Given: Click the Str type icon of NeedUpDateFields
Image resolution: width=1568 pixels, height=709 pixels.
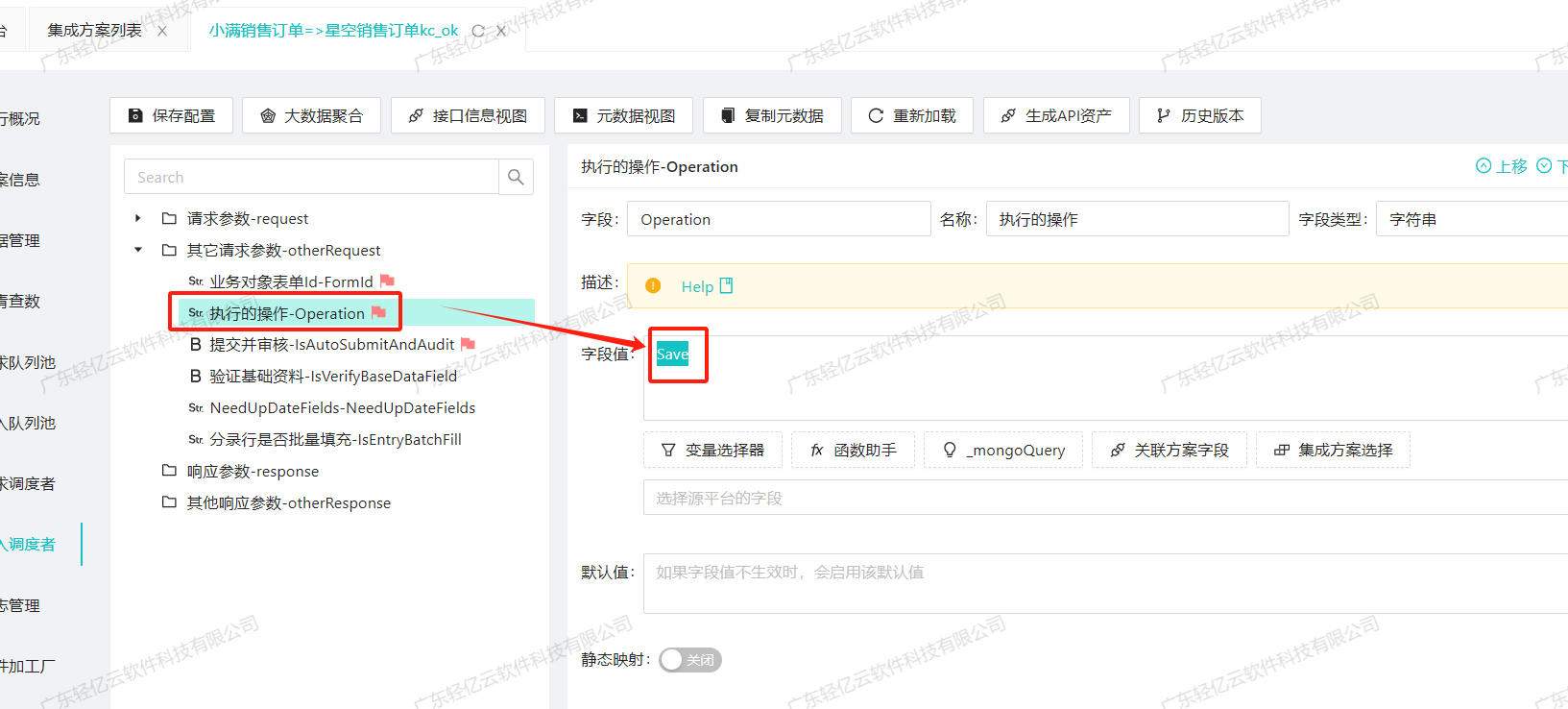Looking at the screenshot, I should (196, 407).
